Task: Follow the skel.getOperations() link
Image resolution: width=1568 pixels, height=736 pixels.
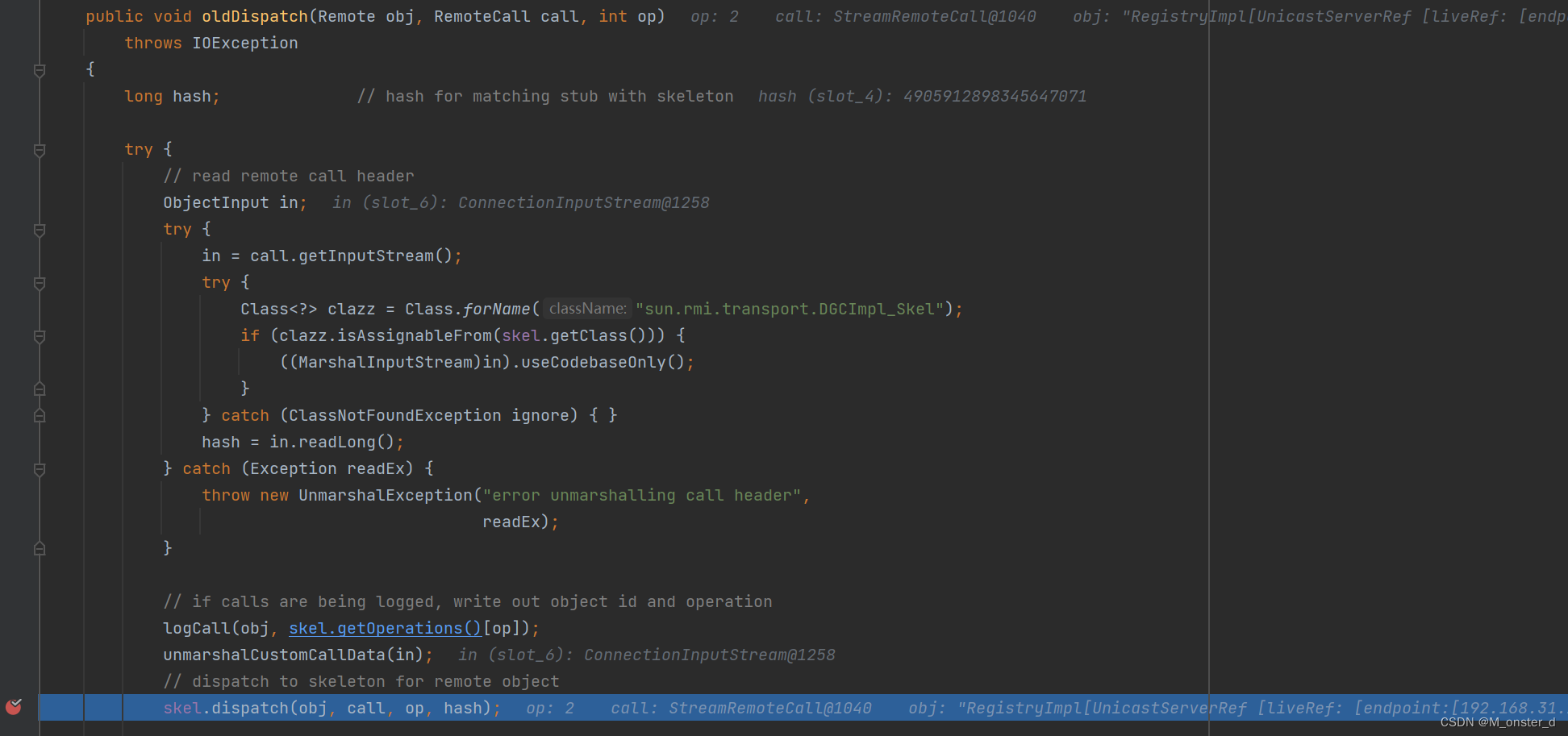Action: [x=385, y=628]
